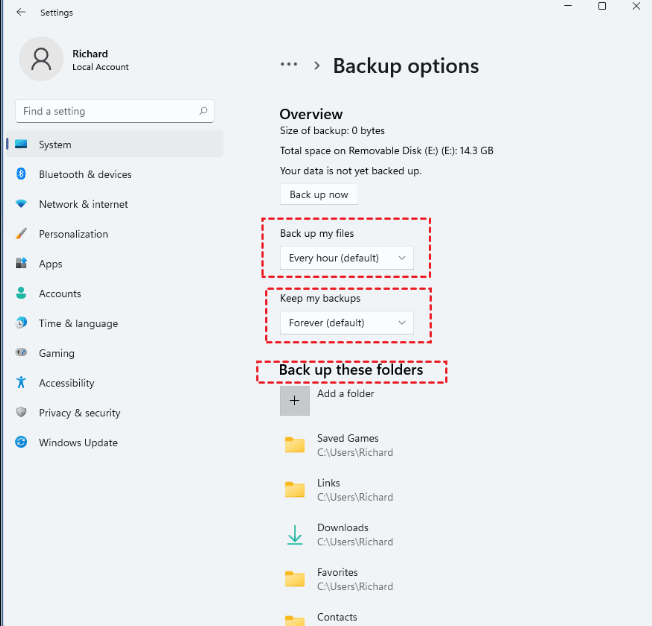This screenshot has width=652, height=626.
Task: Click the Add a folder label
Action: (346, 393)
